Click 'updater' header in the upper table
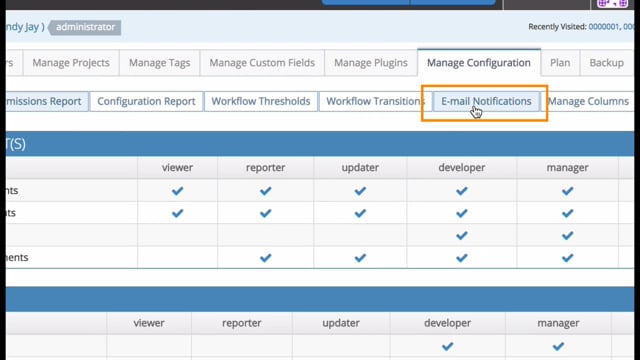This screenshot has width=640, height=360. pyautogui.click(x=360, y=168)
